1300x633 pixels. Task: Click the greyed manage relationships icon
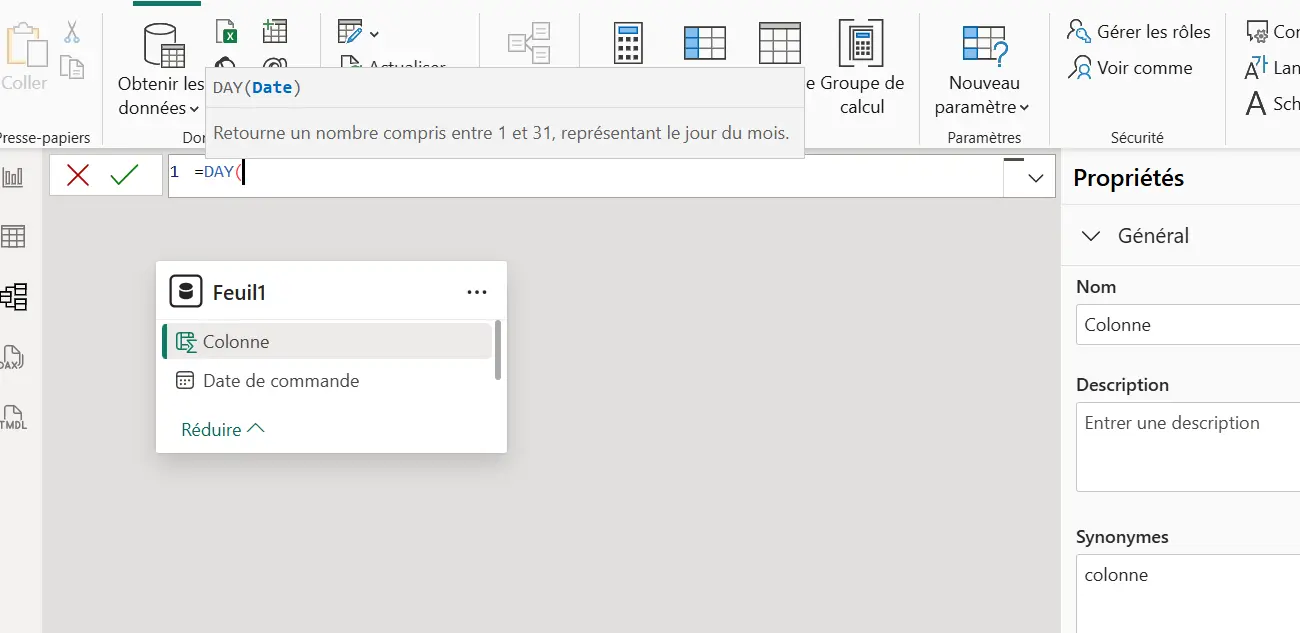coord(529,45)
